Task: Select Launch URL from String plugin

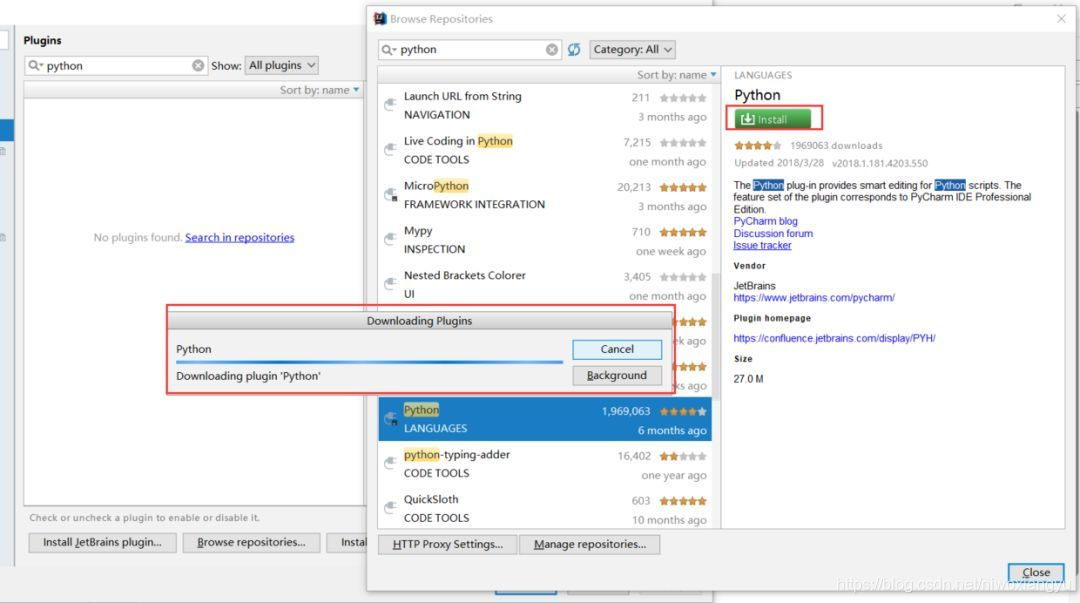Action: click(x=545, y=105)
